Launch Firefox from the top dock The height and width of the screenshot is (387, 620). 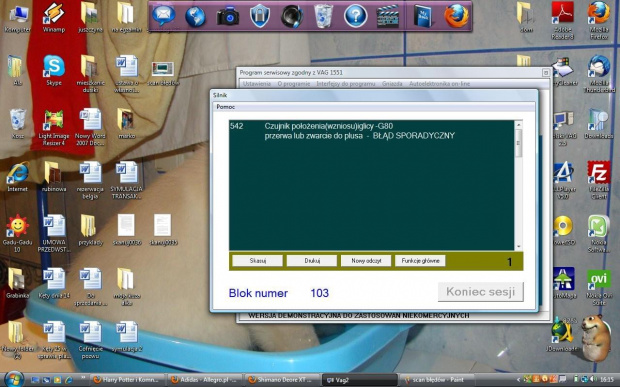tap(456, 16)
